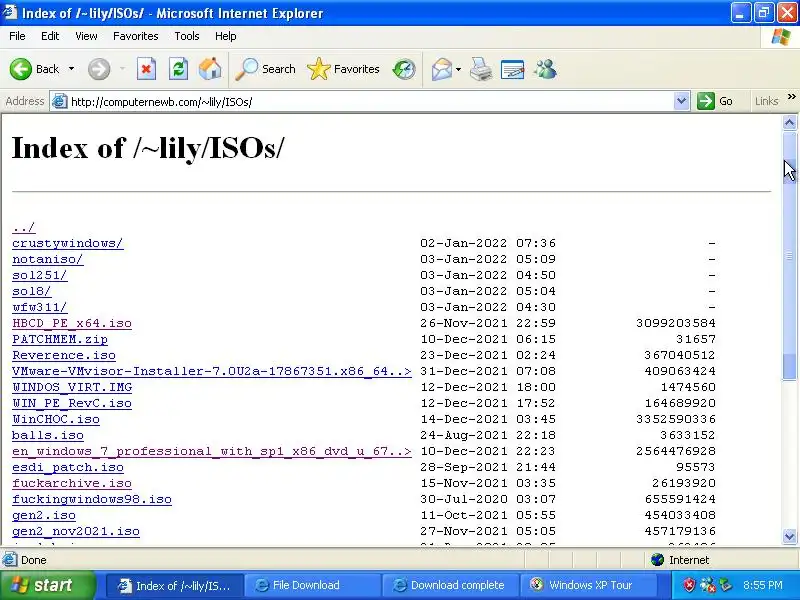The height and width of the screenshot is (600, 800).
Task: Open the History clock icon
Action: pos(404,69)
